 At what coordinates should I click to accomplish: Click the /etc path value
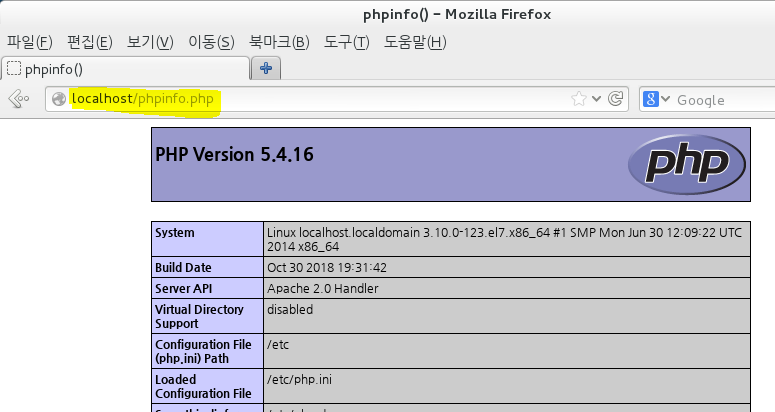(278, 344)
